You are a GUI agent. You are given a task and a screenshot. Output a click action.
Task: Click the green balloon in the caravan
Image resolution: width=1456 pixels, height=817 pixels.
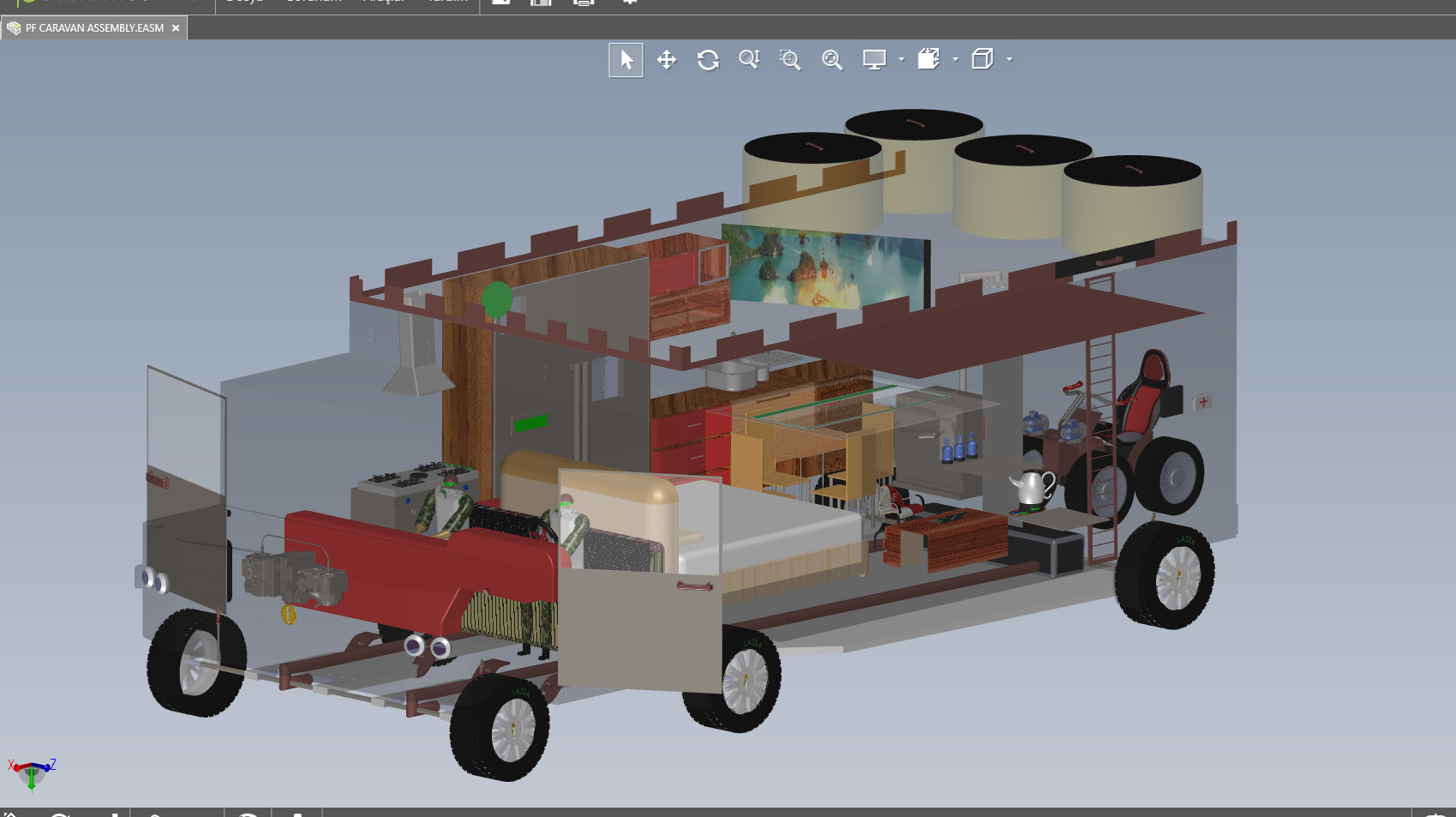point(496,299)
